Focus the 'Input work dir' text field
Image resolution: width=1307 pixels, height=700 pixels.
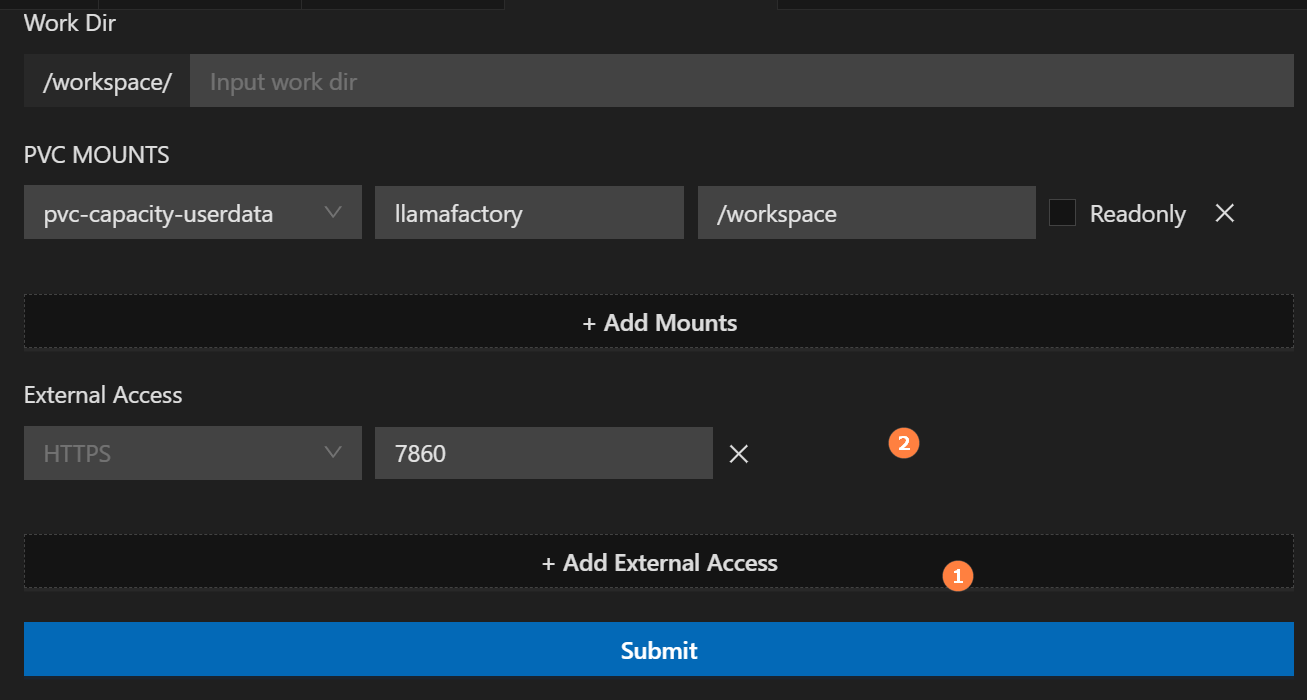click(x=740, y=81)
